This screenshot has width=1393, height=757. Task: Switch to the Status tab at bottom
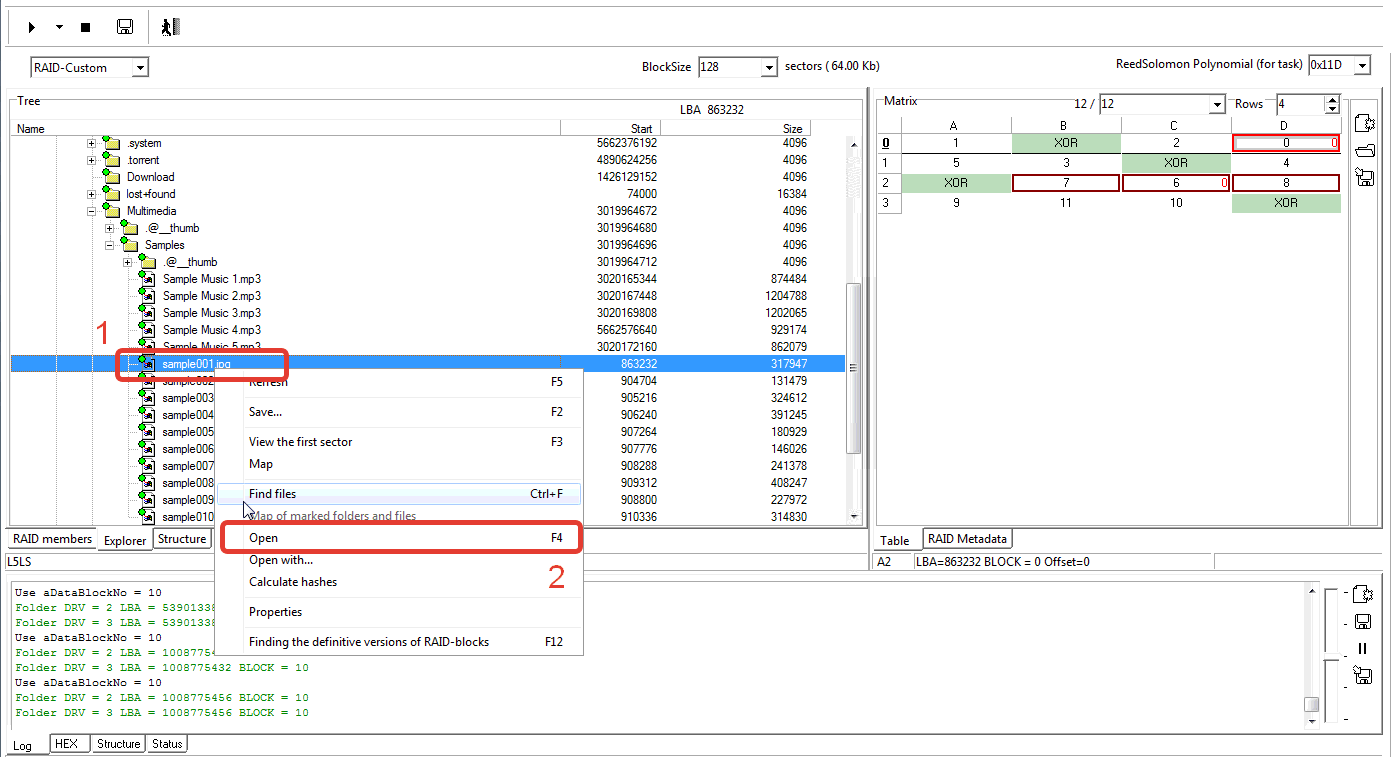[x=167, y=744]
